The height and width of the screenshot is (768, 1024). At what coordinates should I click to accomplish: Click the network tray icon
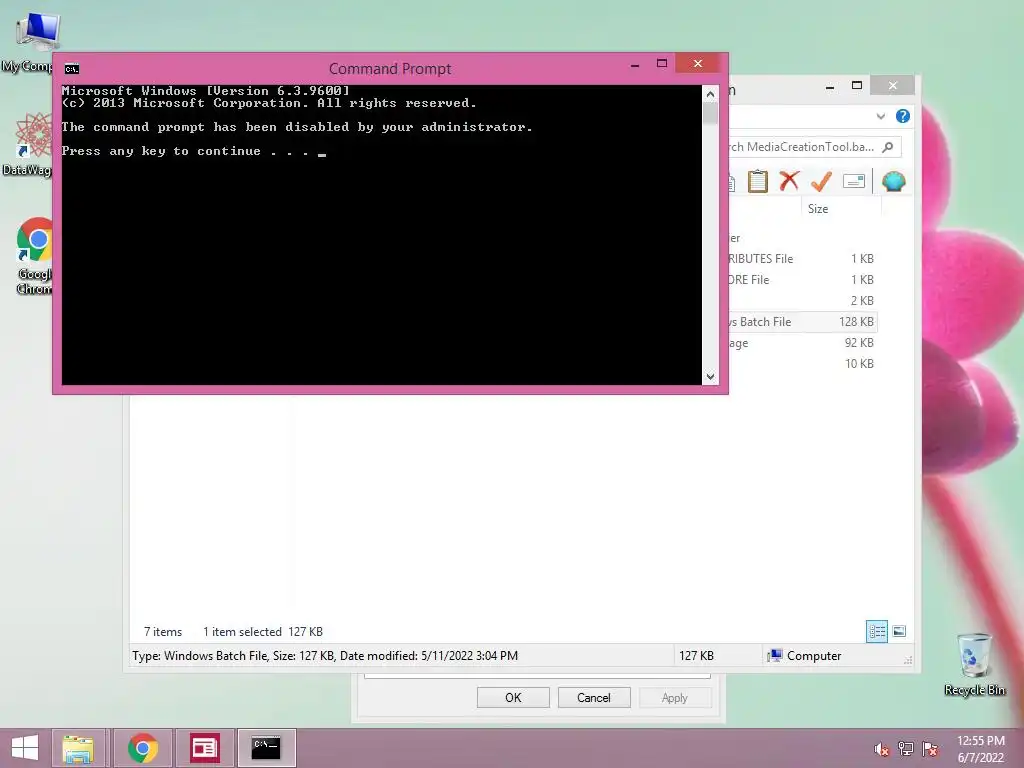[x=906, y=749]
